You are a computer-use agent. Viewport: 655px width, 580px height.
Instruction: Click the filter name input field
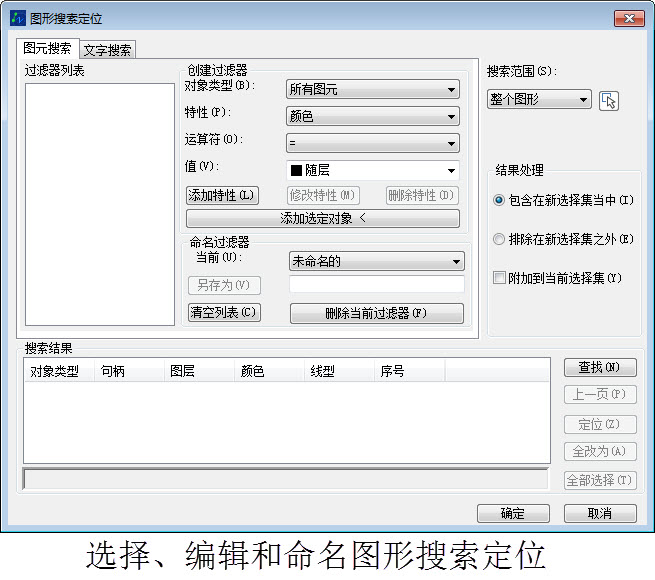376,285
